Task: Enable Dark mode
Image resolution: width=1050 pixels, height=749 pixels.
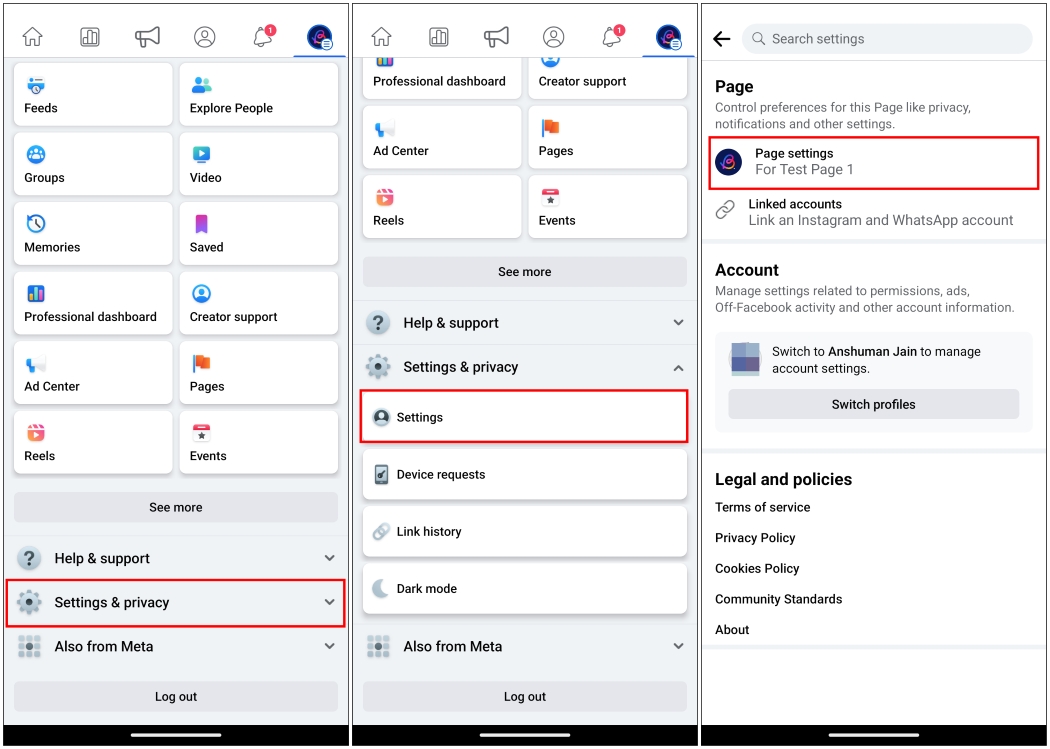Action: coord(524,588)
